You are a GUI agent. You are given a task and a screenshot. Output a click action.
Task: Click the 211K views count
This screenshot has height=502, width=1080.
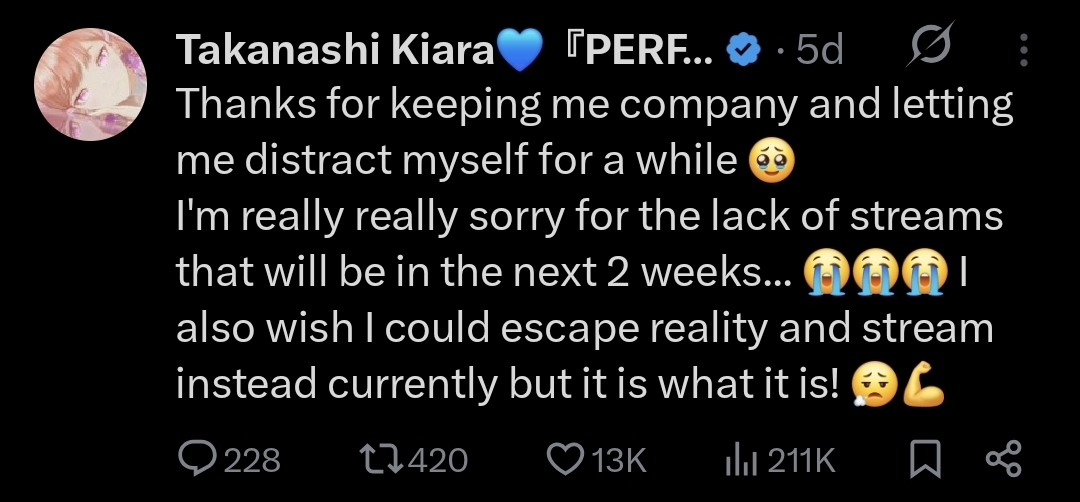tap(800, 460)
